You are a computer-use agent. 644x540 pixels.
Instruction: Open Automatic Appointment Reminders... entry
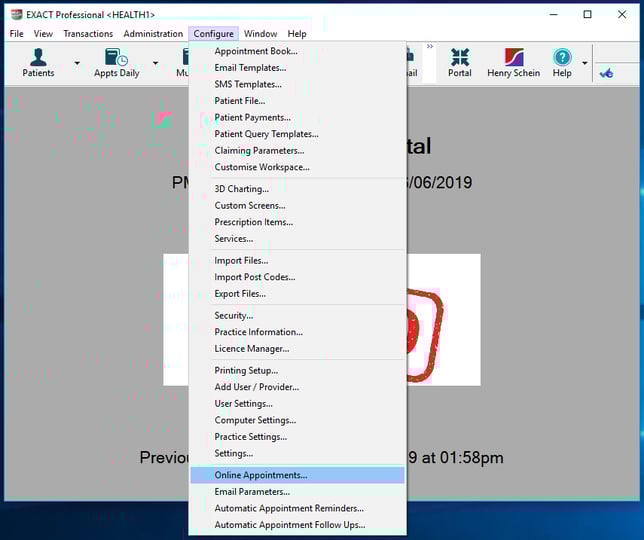(297, 508)
